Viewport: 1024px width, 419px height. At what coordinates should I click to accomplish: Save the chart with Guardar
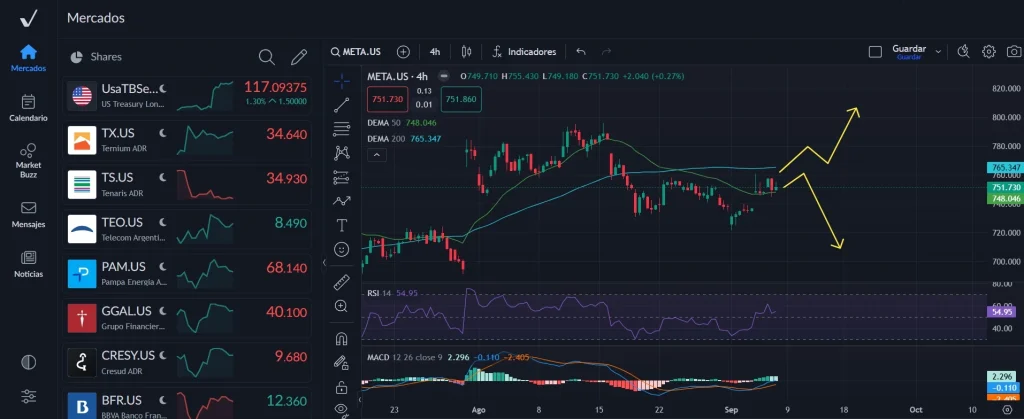pos(909,52)
